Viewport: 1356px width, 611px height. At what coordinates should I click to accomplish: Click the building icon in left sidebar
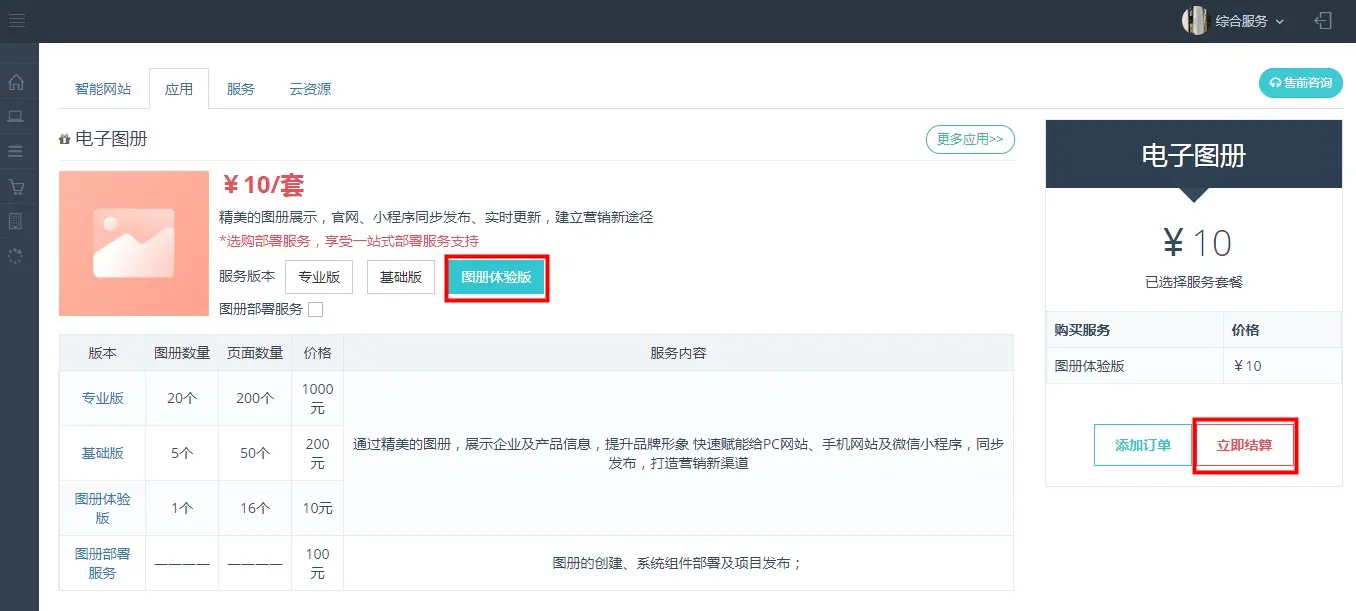pyautogui.click(x=16, y=221)
